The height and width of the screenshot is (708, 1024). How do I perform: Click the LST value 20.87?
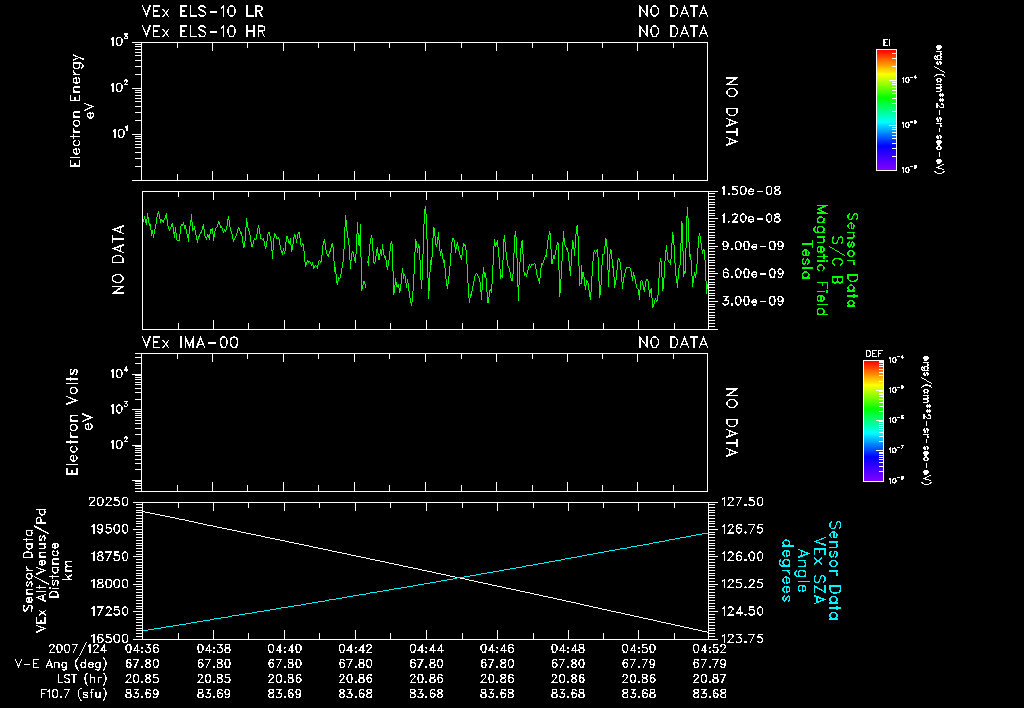pos(709,679)
